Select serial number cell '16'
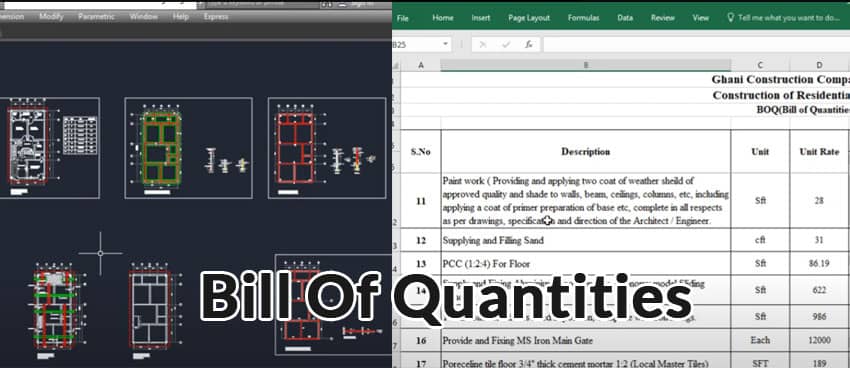Screen dimensions: 850x368 [421, 340]
